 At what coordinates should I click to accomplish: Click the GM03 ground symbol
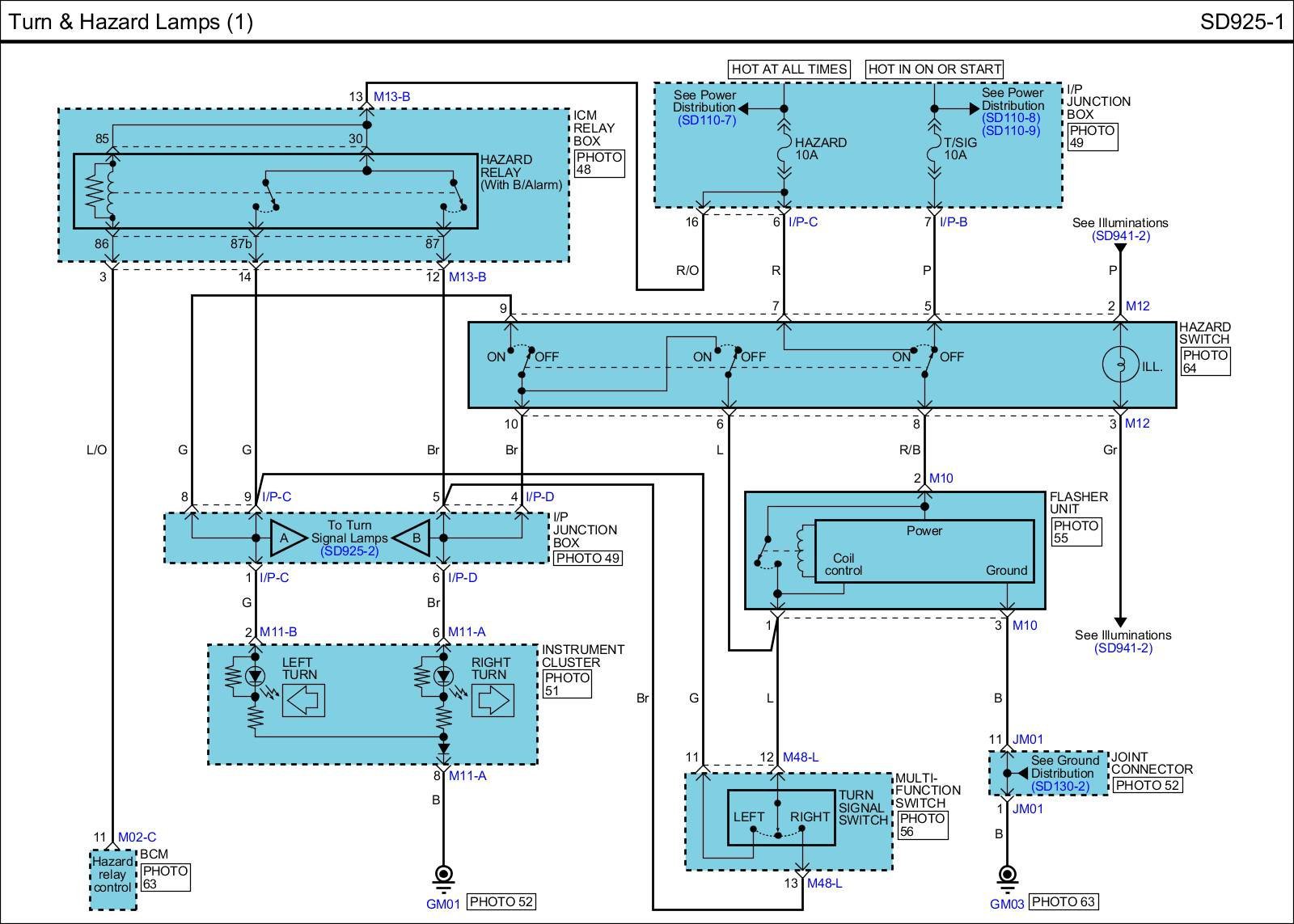(x=1007, y=875)
